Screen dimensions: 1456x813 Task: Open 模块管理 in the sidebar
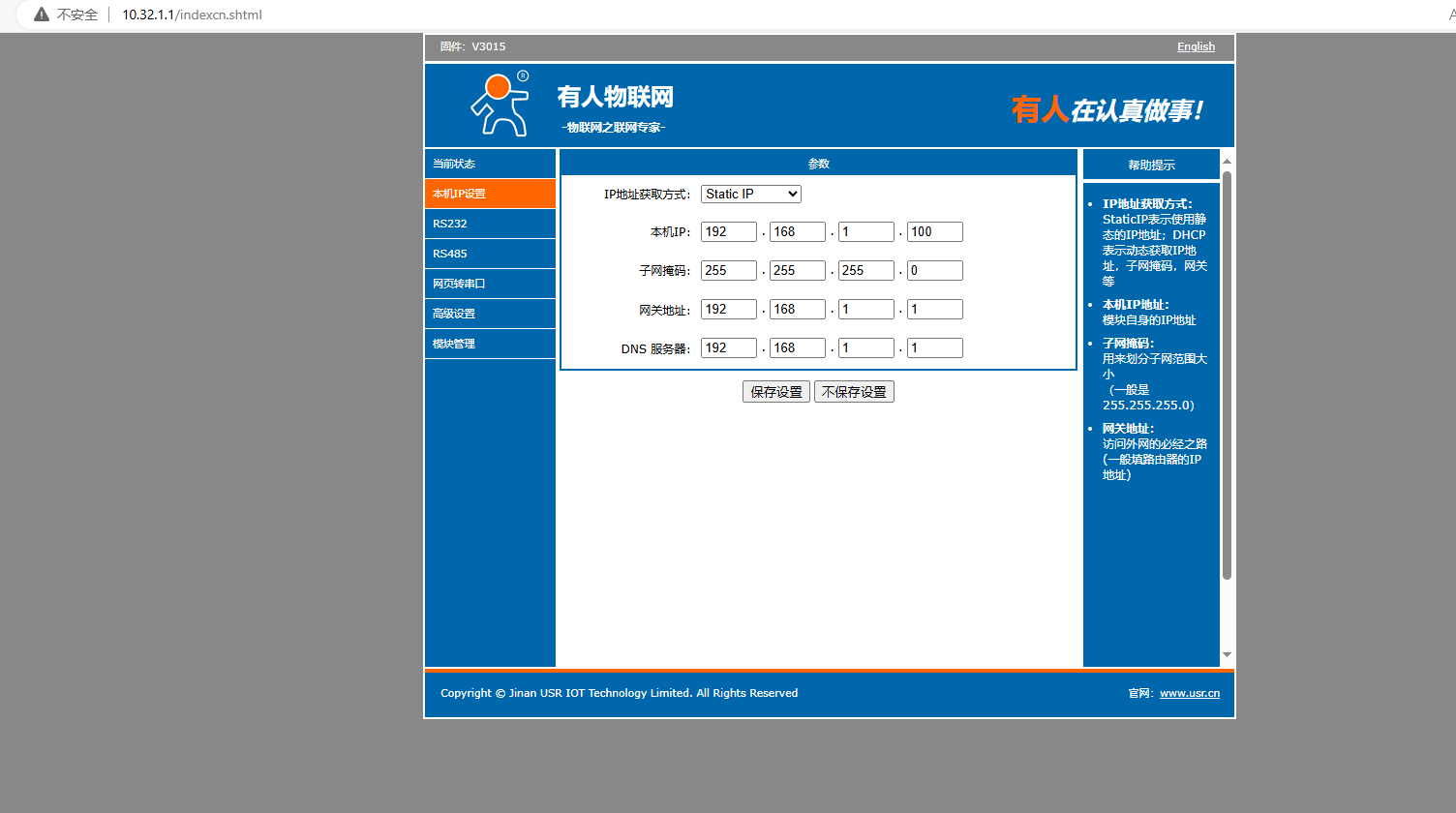tap(490, 344)
